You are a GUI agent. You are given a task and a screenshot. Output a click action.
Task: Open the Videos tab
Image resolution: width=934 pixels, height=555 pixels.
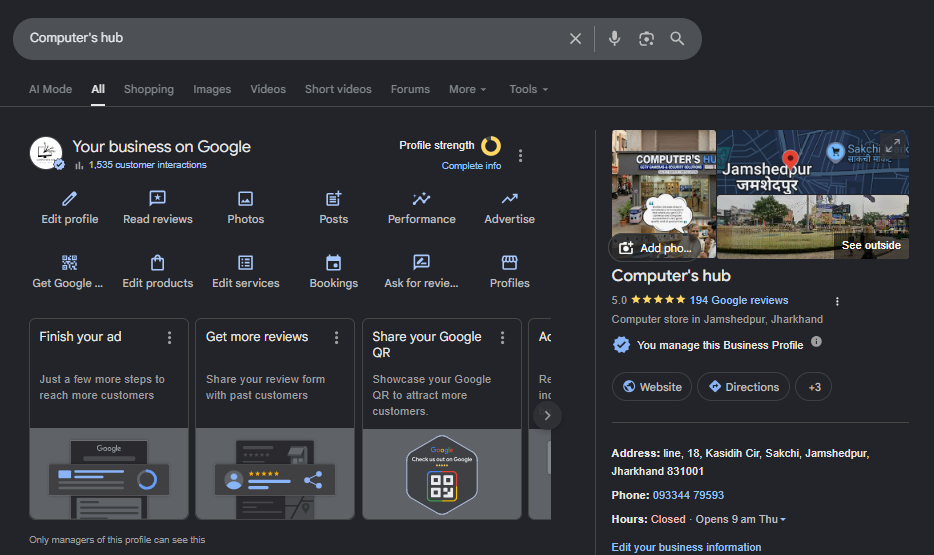click(x=268, y=89)
